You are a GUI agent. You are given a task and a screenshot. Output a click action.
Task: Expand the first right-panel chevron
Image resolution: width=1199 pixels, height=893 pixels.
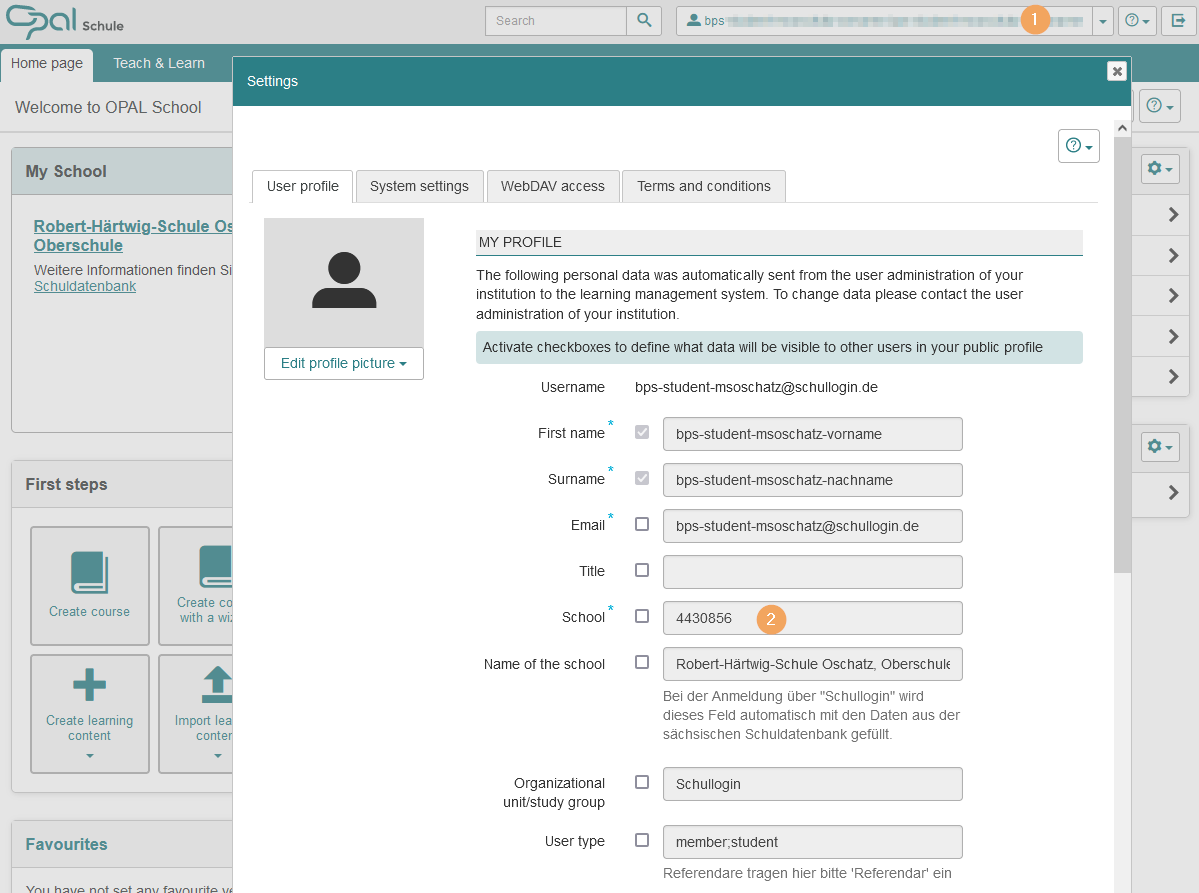1174,215
